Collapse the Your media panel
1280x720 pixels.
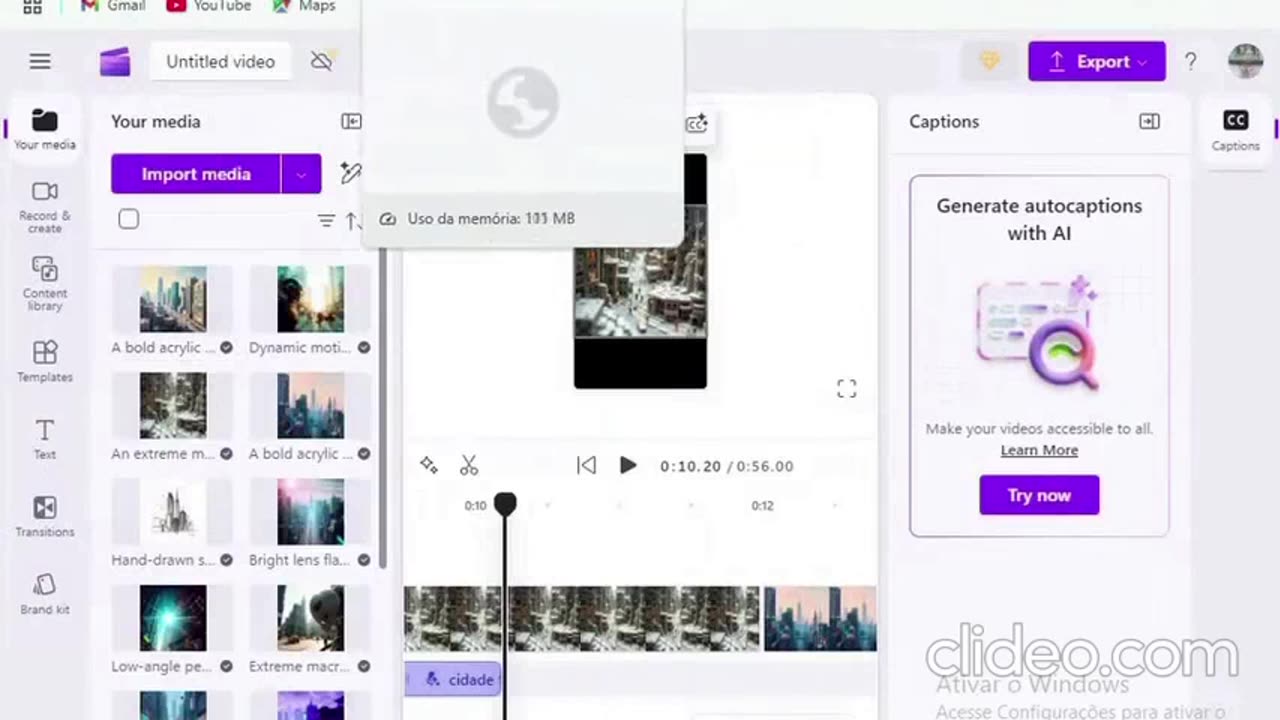click(x=351, y=121)
